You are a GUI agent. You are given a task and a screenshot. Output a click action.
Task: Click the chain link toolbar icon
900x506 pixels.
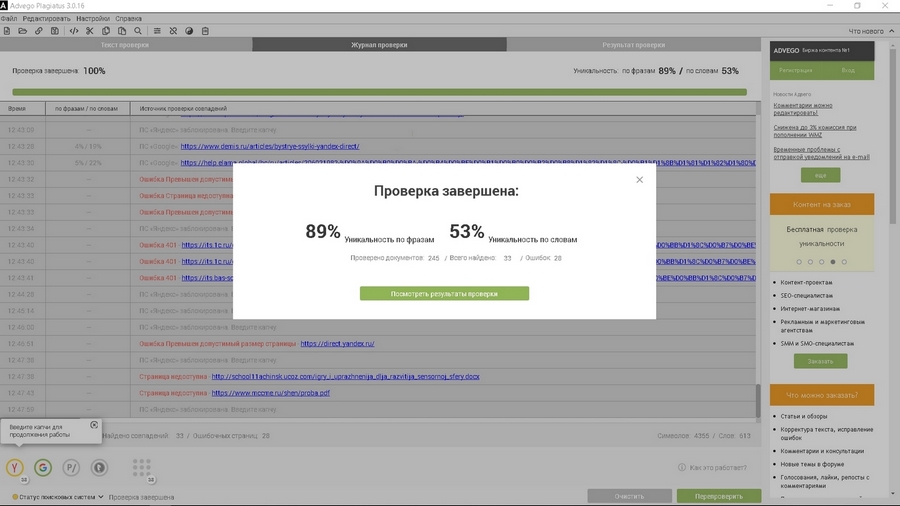pos(38,31)
